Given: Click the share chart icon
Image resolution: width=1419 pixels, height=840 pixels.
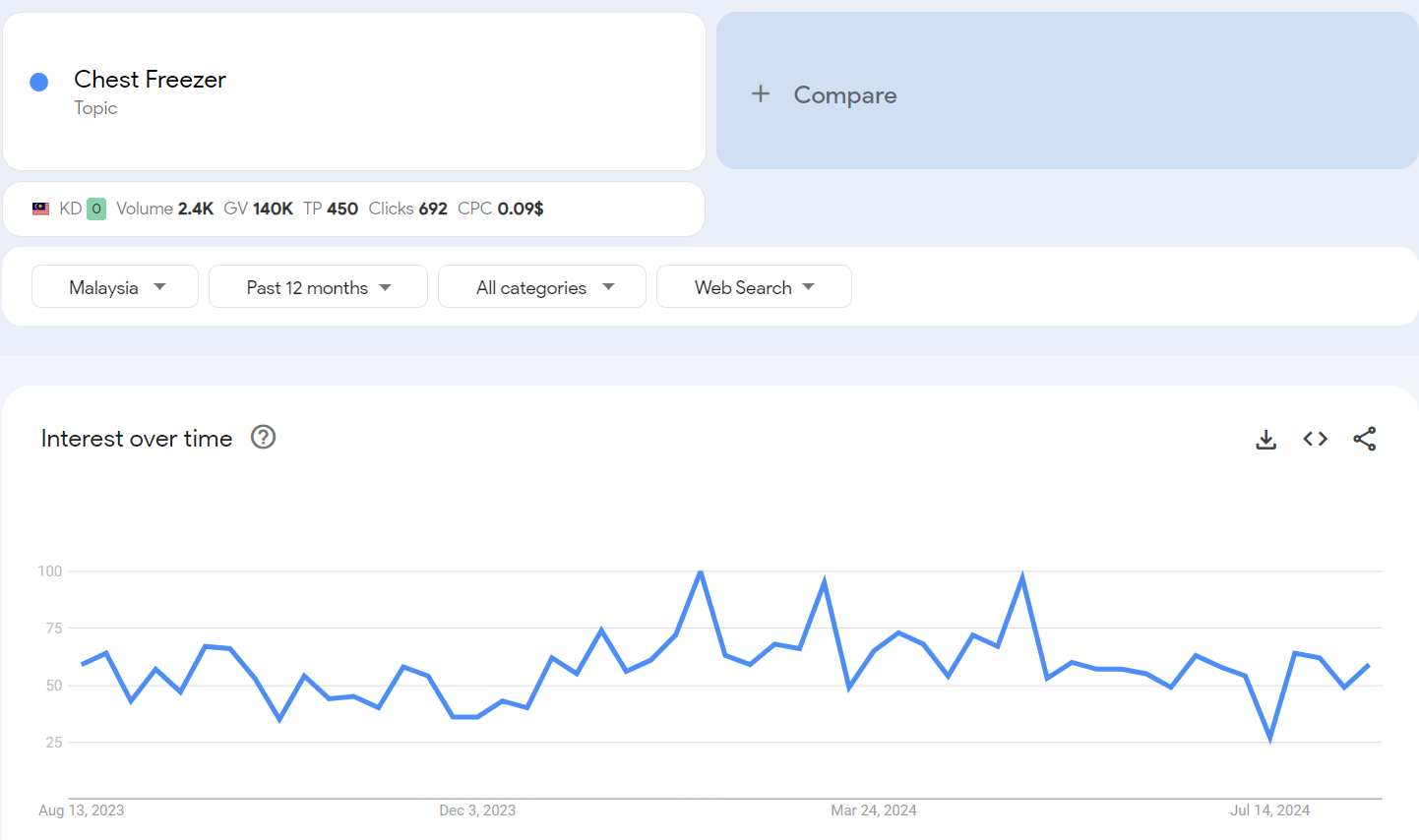Looking at the screenshot, I should [1365, 439].
